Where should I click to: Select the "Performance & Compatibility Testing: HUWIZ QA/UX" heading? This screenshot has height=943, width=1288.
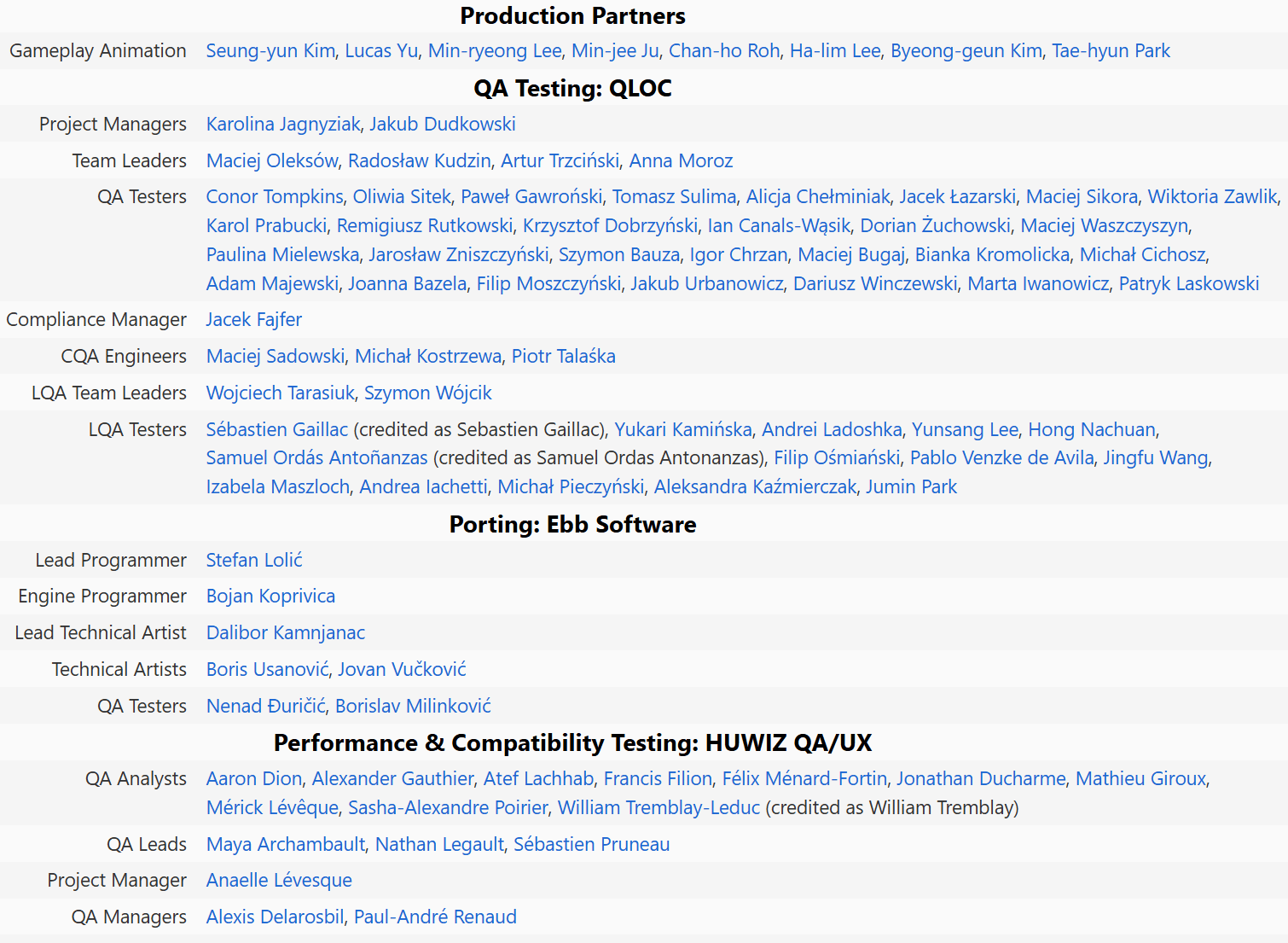[573, 743]
